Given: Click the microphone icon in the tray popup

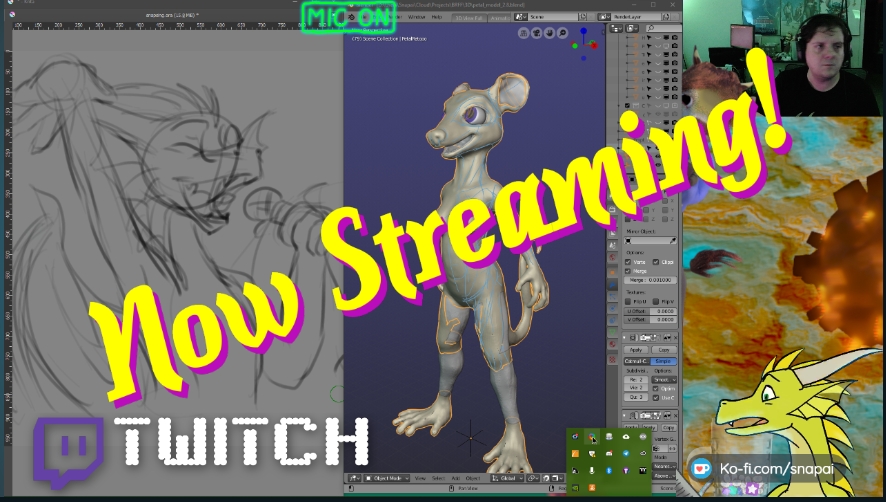Looking at the screenshot, I should [592, 470].
